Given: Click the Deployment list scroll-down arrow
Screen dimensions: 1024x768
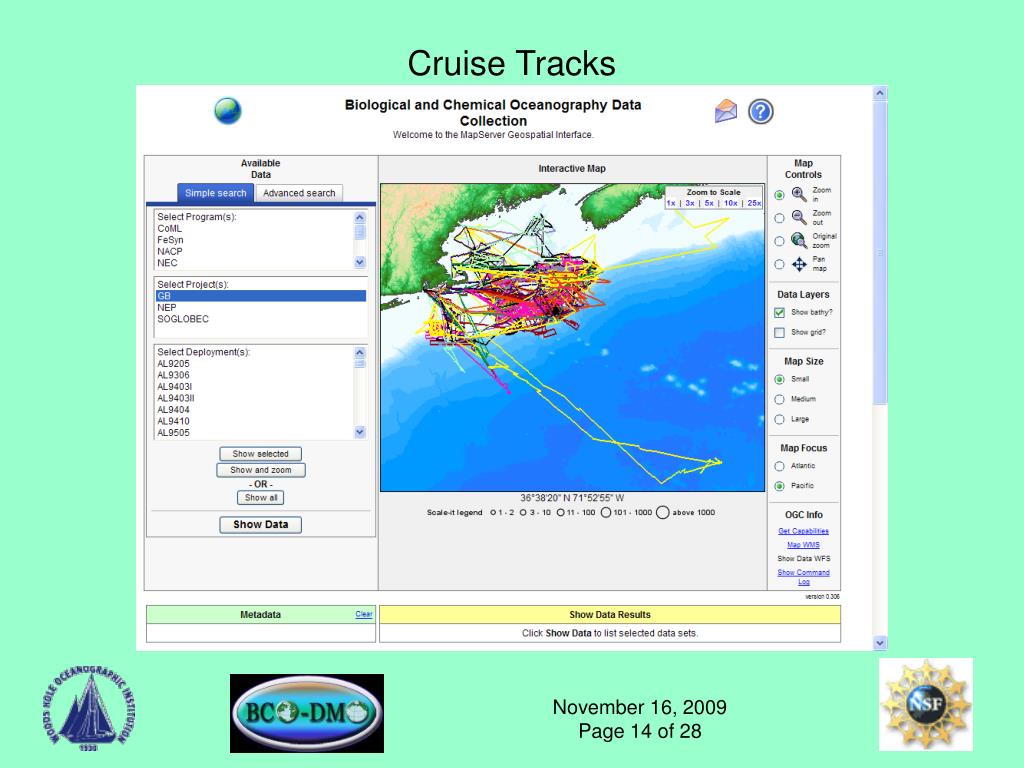Looking at the screenshot, I should click(x=360, y=432).
